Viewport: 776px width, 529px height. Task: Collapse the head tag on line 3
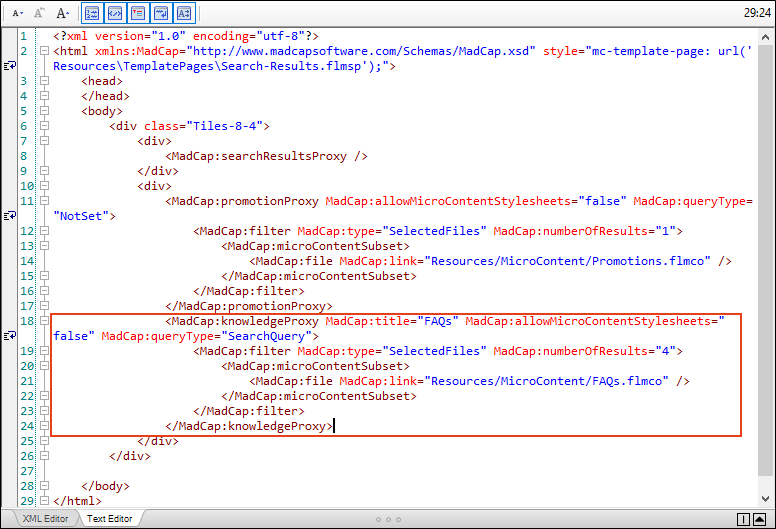coord(45,81)
